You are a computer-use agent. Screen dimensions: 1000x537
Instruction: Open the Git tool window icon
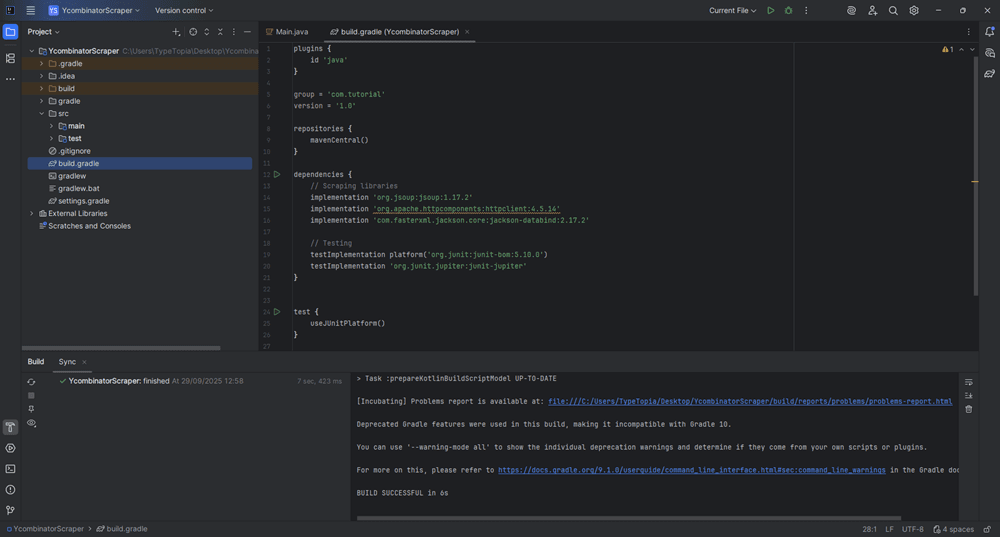10,510
